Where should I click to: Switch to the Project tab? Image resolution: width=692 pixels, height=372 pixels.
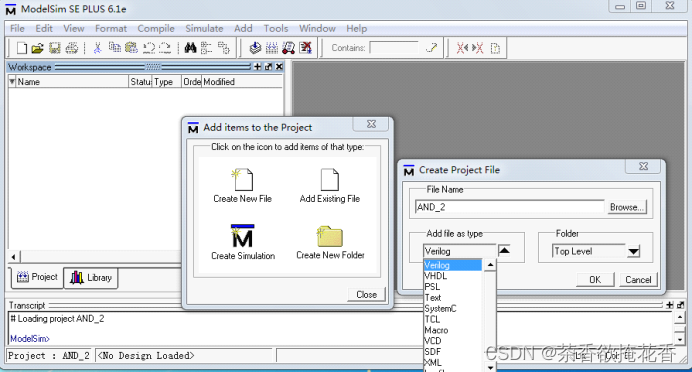point(37,277)
